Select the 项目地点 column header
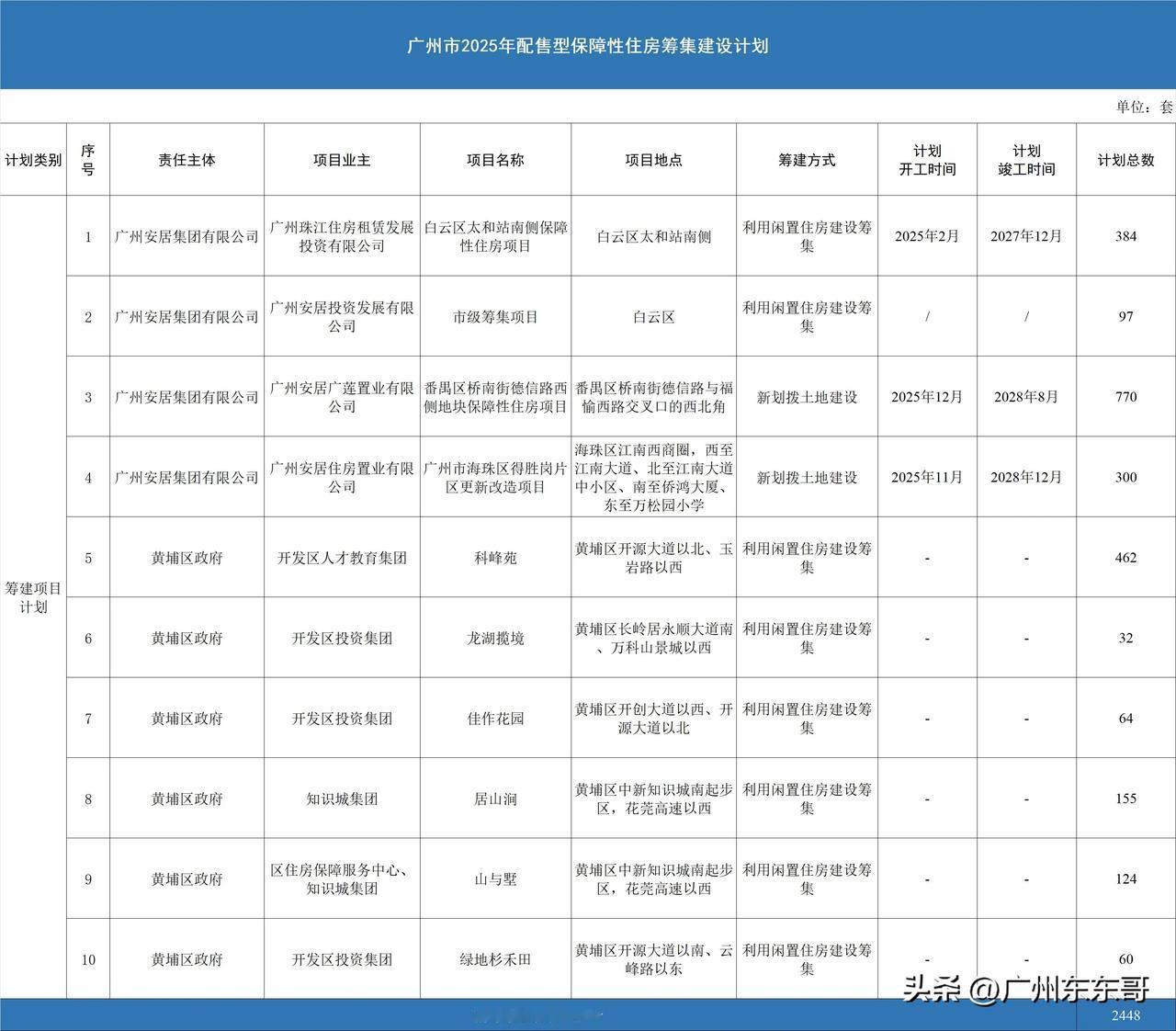Screen dimensions: 1176x1031 tap(653, 160)
